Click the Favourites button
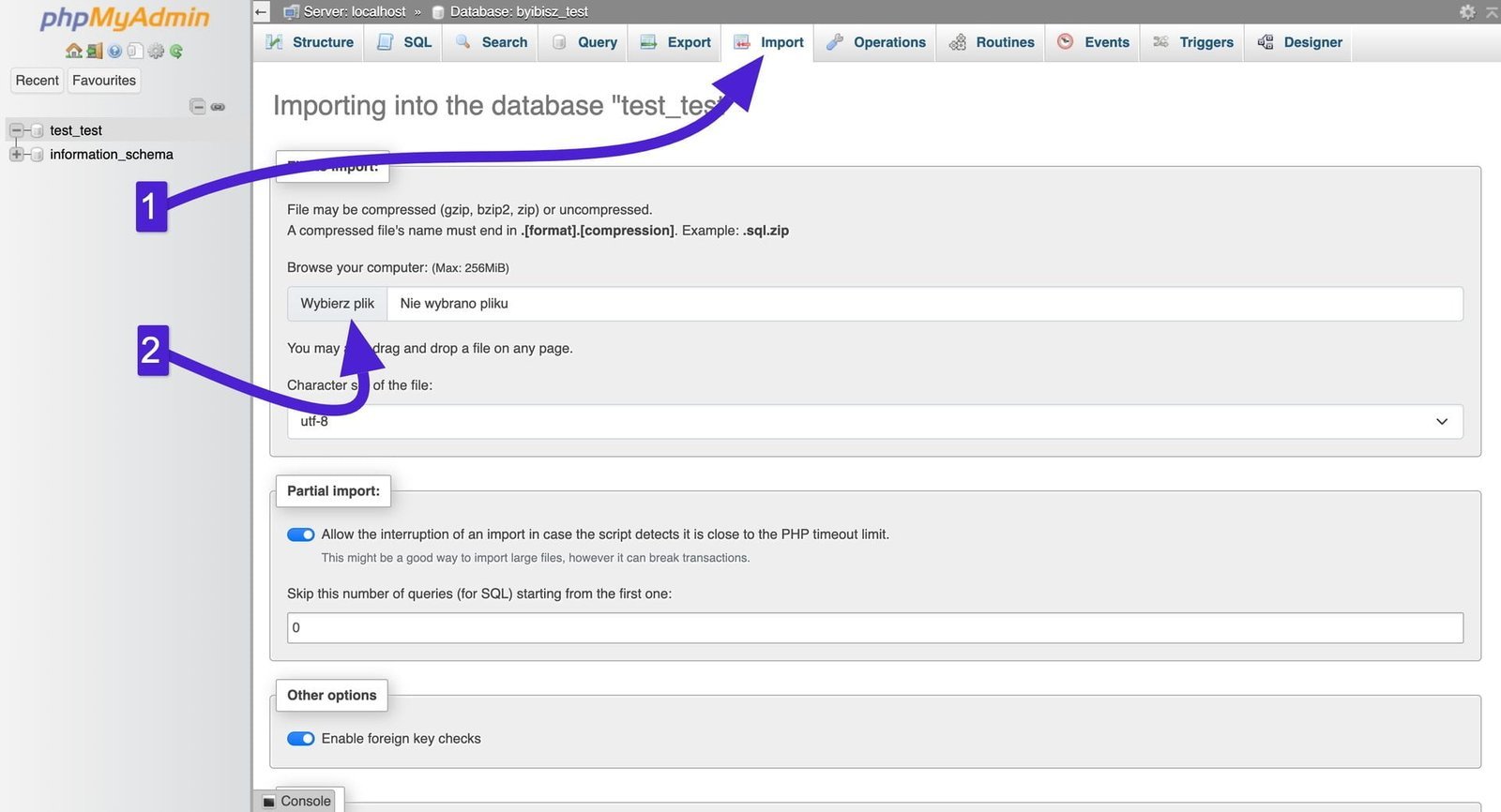1501x812 pixels. point(104,81)
